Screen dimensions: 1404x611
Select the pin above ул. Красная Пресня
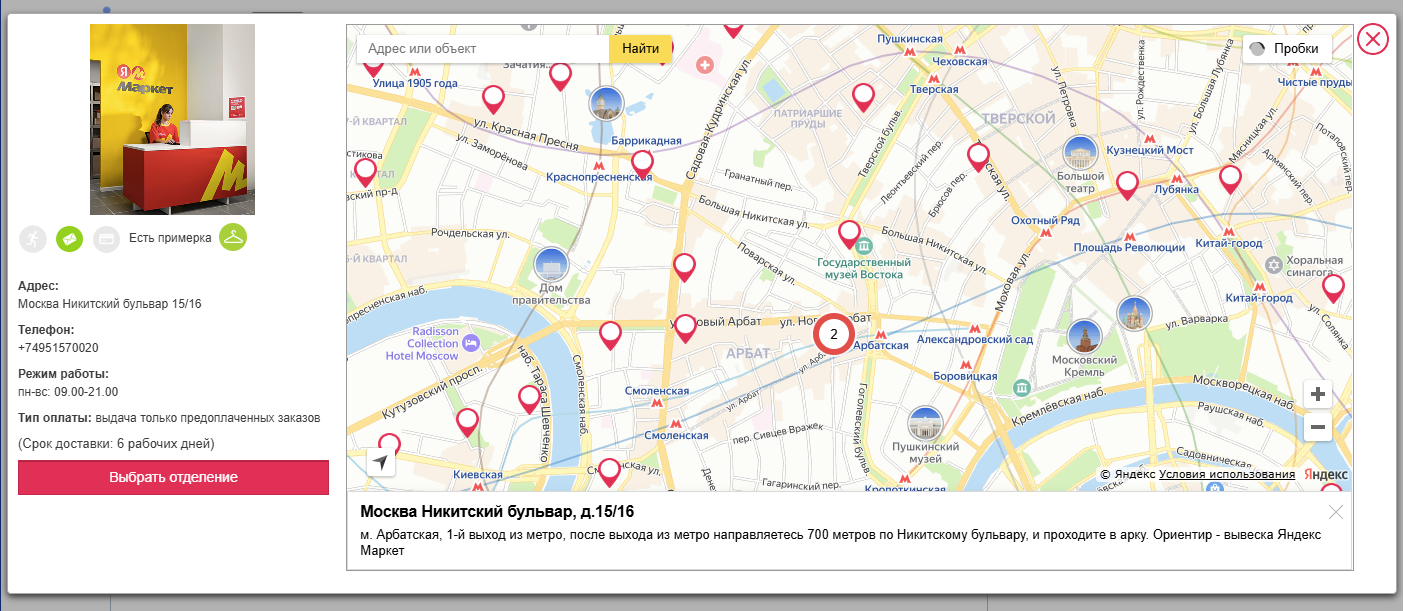pyautogui.click(x=493, y=100)
